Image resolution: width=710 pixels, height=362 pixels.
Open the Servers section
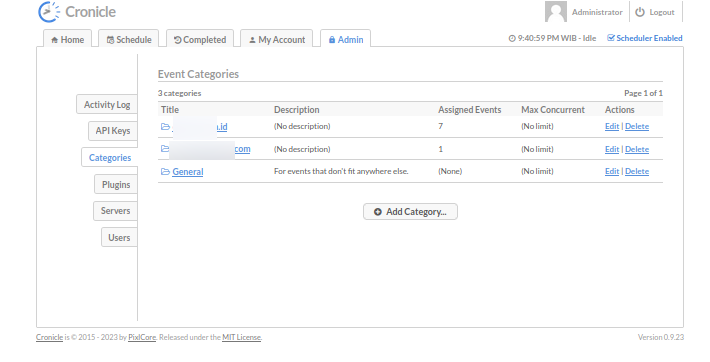(115, 211)
